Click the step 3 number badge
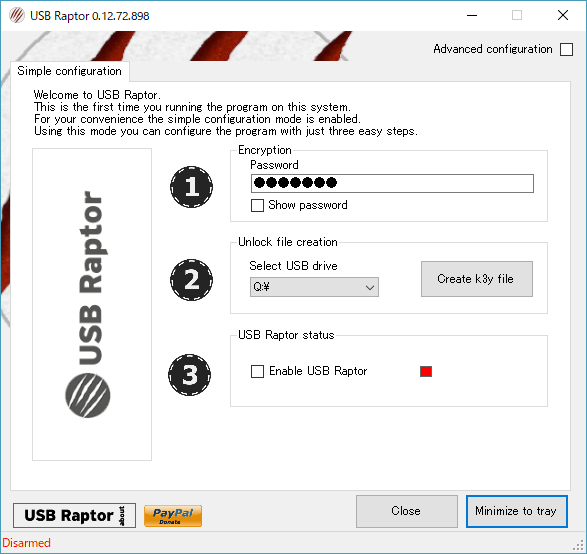Viewport: 587px width, 554px height. pos(189,375)
